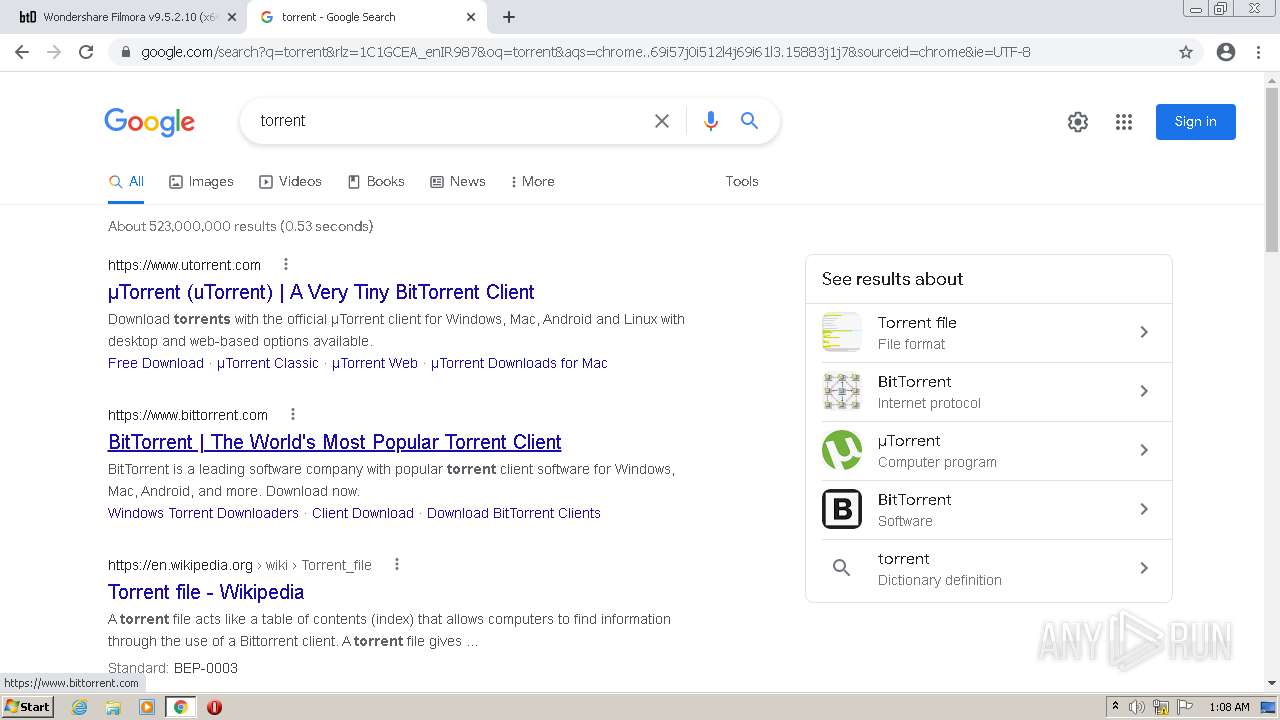Click the volume tray icon
Image resolution: width=1280 pixels, height=720 pixels.
tap(1137, 707)
